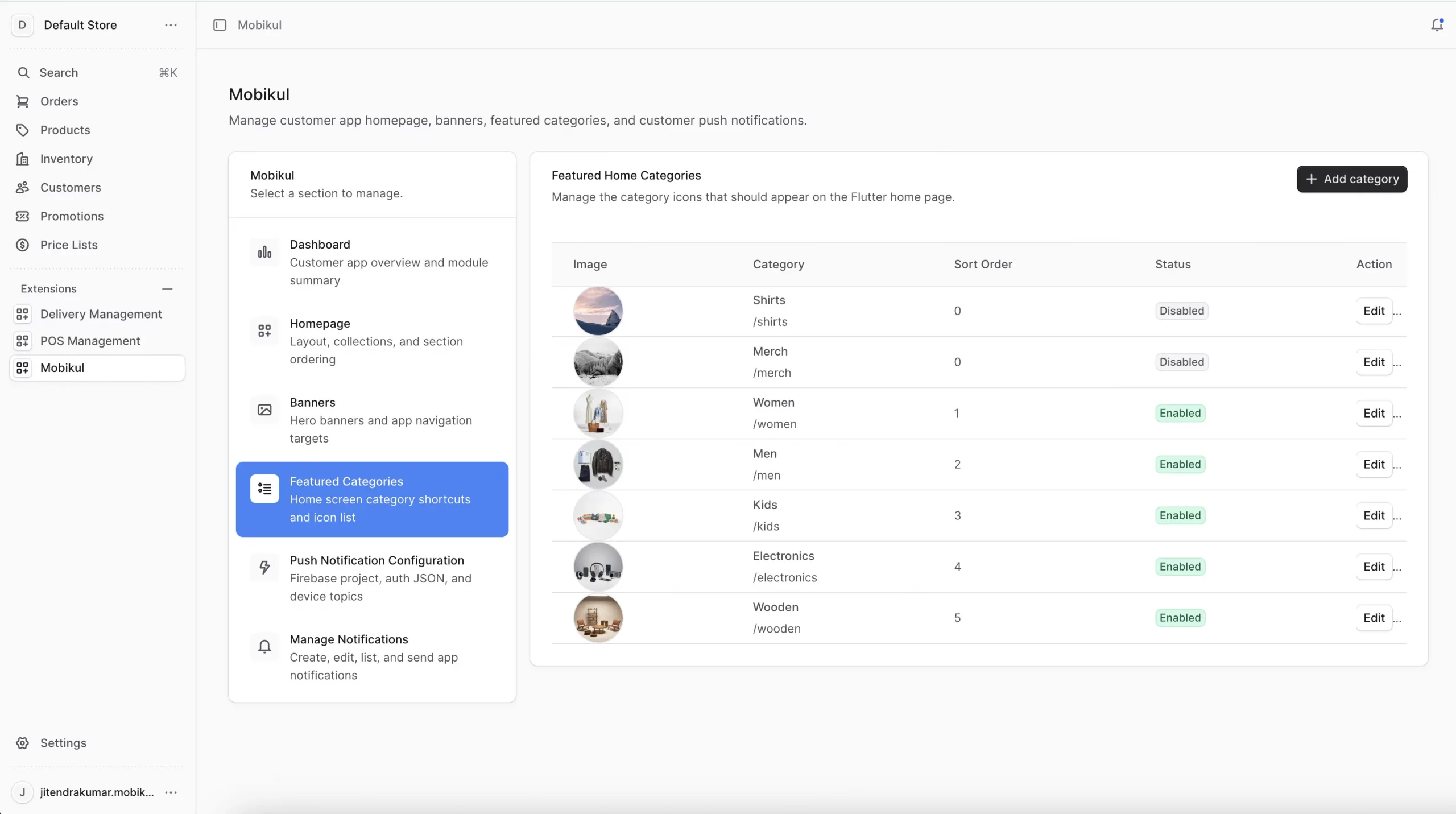Collapse the Extensions section
The image size is (1456, 814).
(167, 289)
